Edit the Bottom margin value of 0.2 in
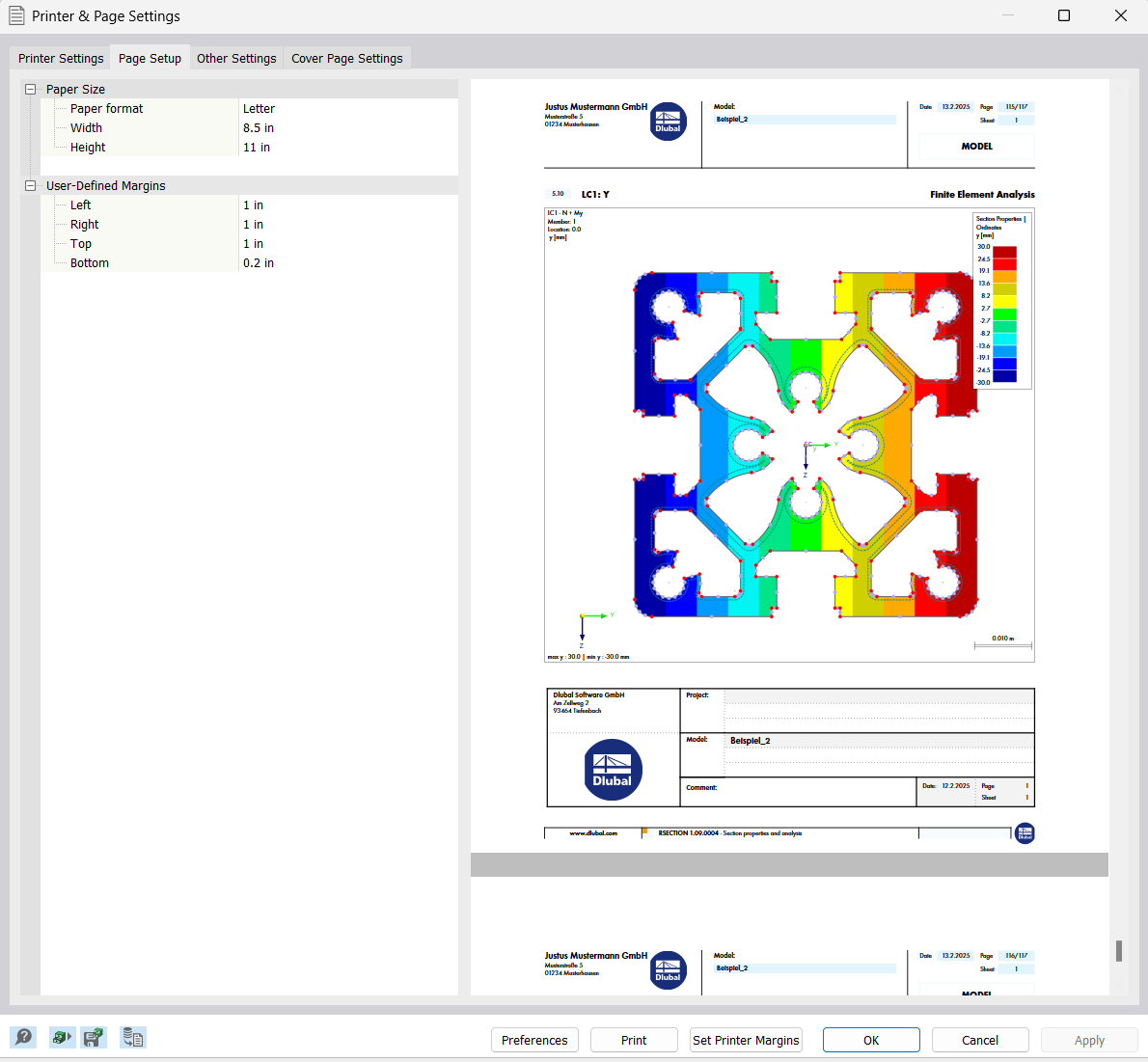The width and height of the screenshot is (1148, 1062). pyautogui.click(x=338, y=262)
